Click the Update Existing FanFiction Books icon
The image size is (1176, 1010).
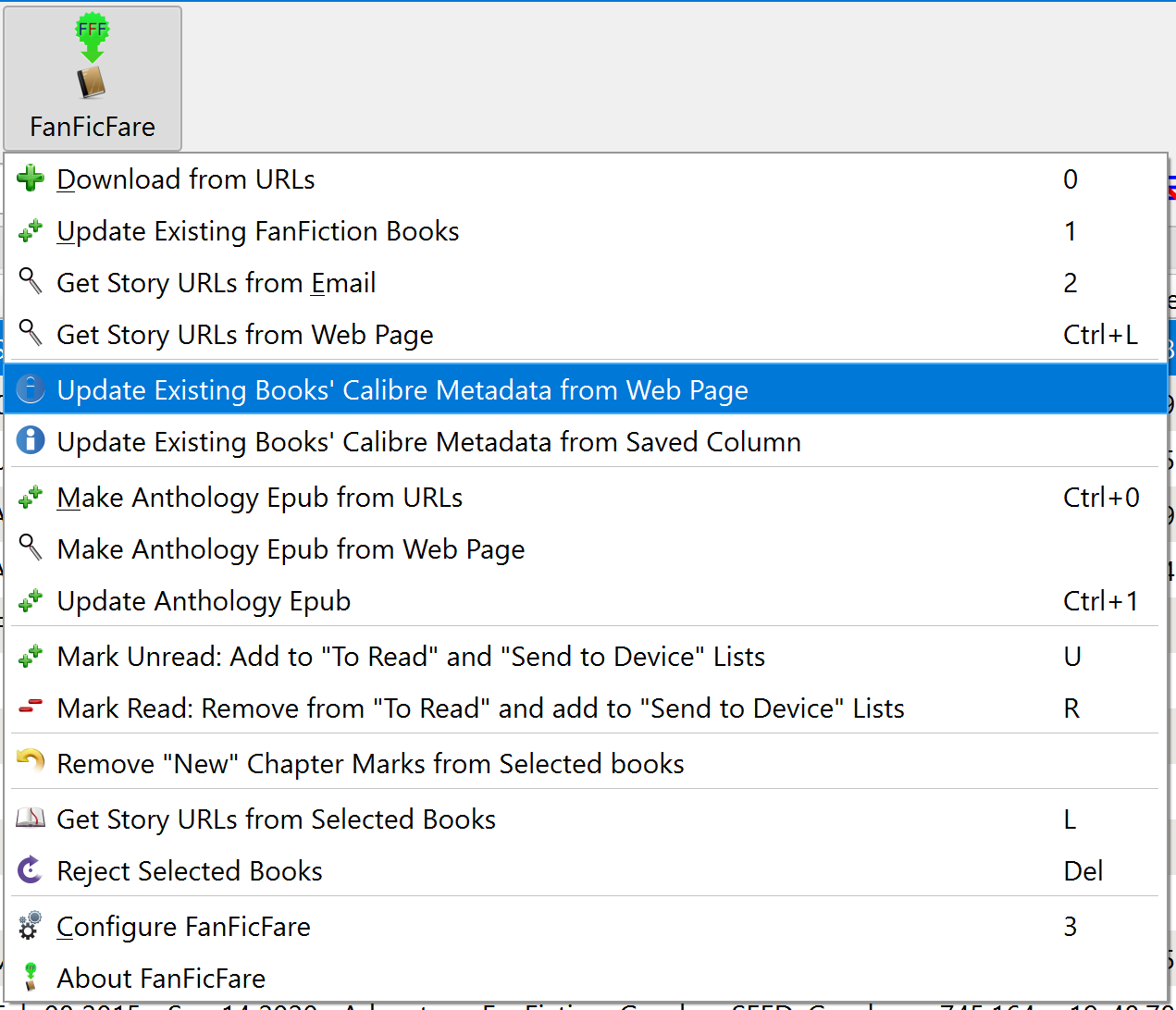point(31,231)
